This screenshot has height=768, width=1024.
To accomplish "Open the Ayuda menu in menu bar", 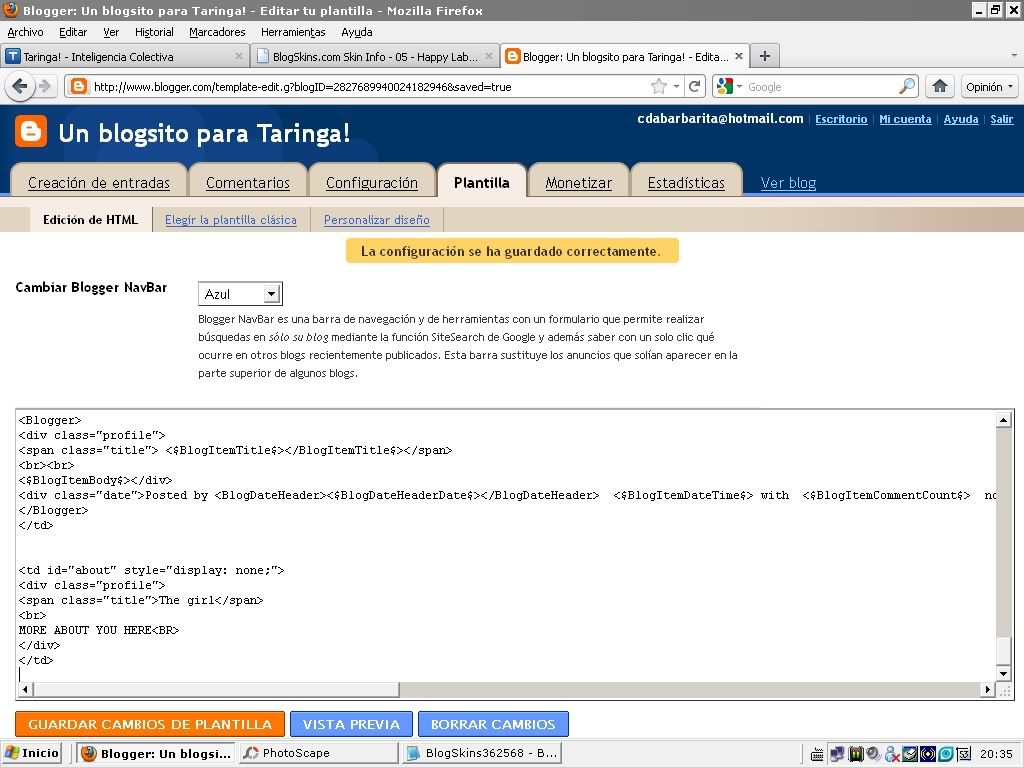I will click(357, 32).
